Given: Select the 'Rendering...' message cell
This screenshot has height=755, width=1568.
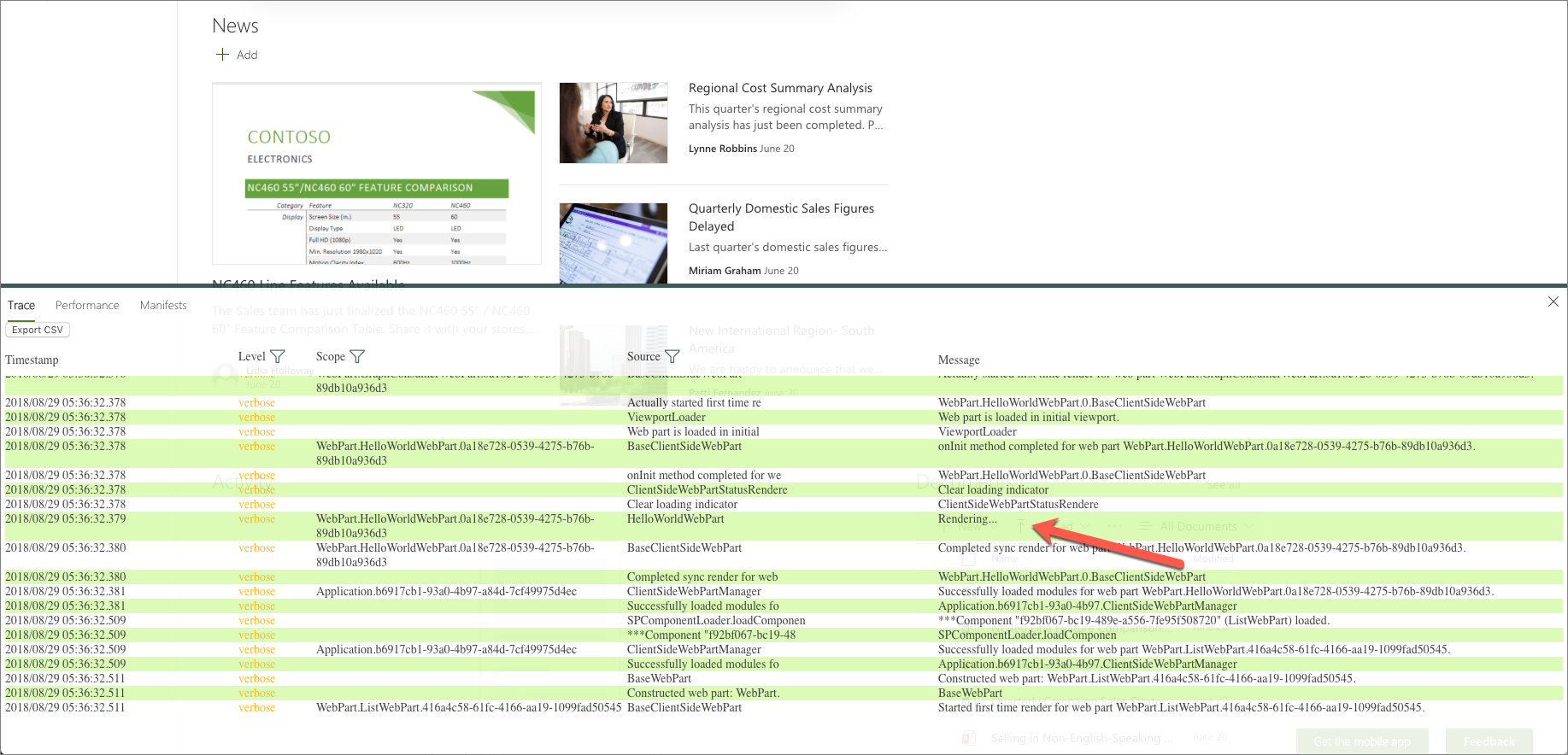Looking at the screenshot, I should pos(967,519).
